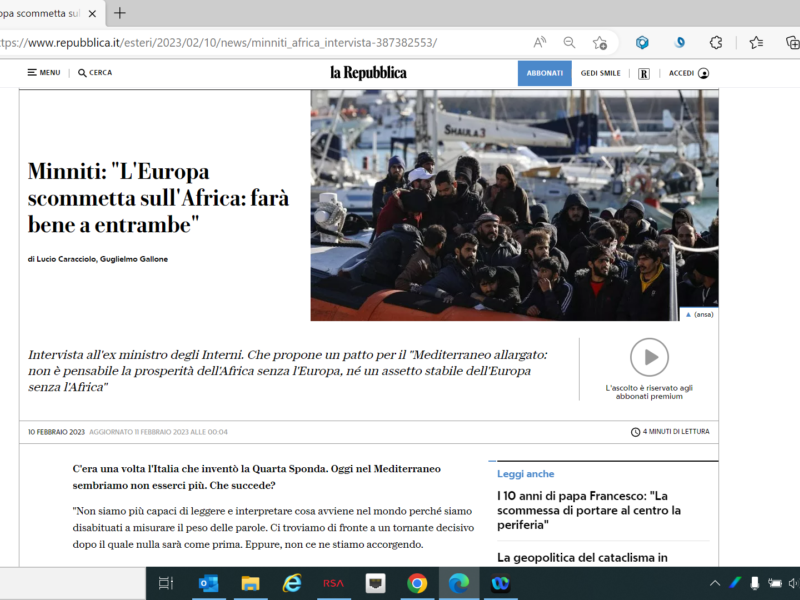This screenshot has height=600, width=800.
Task: Open Task View in the taskbar
Action: click(166, 583)
